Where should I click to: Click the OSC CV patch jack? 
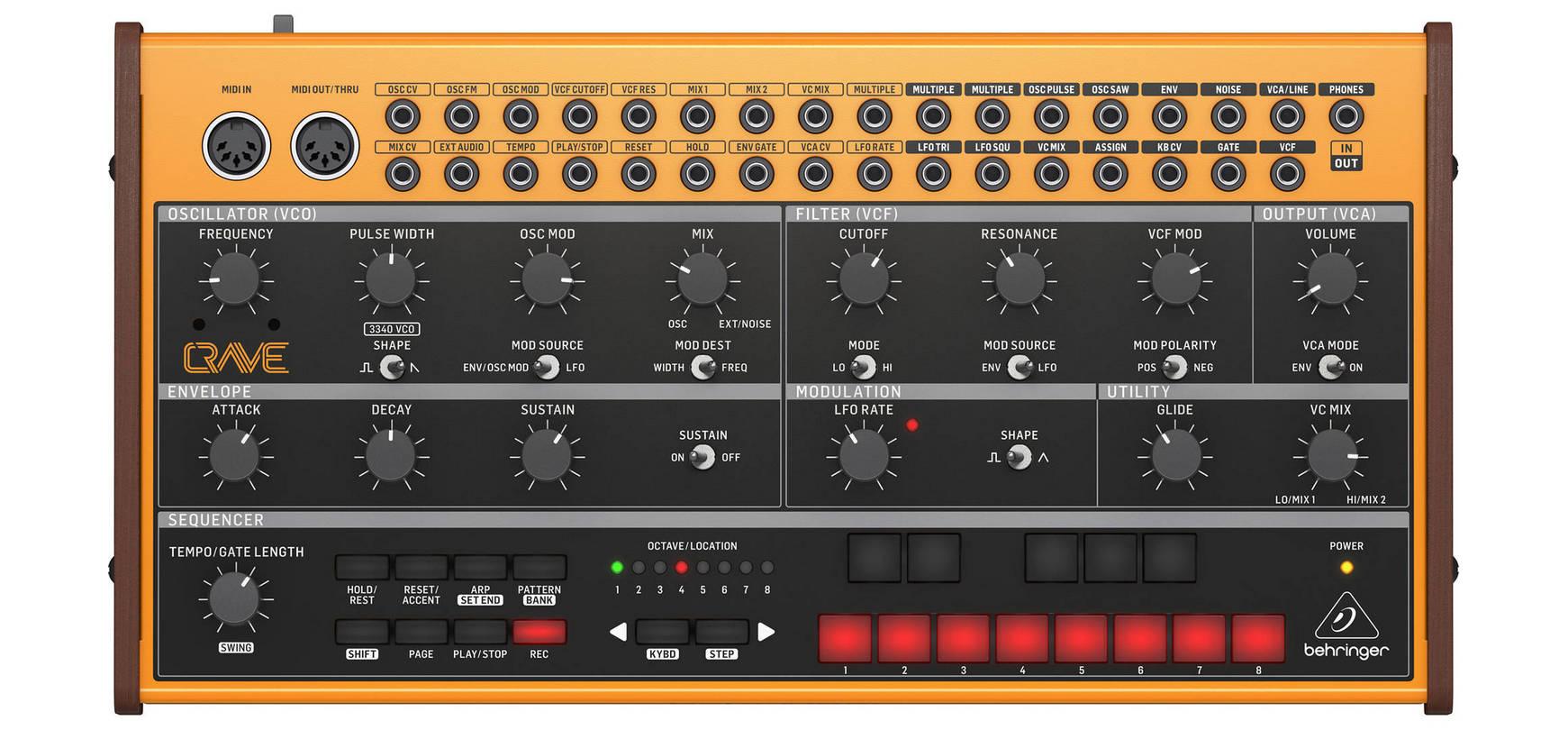[x=403, y=116]
